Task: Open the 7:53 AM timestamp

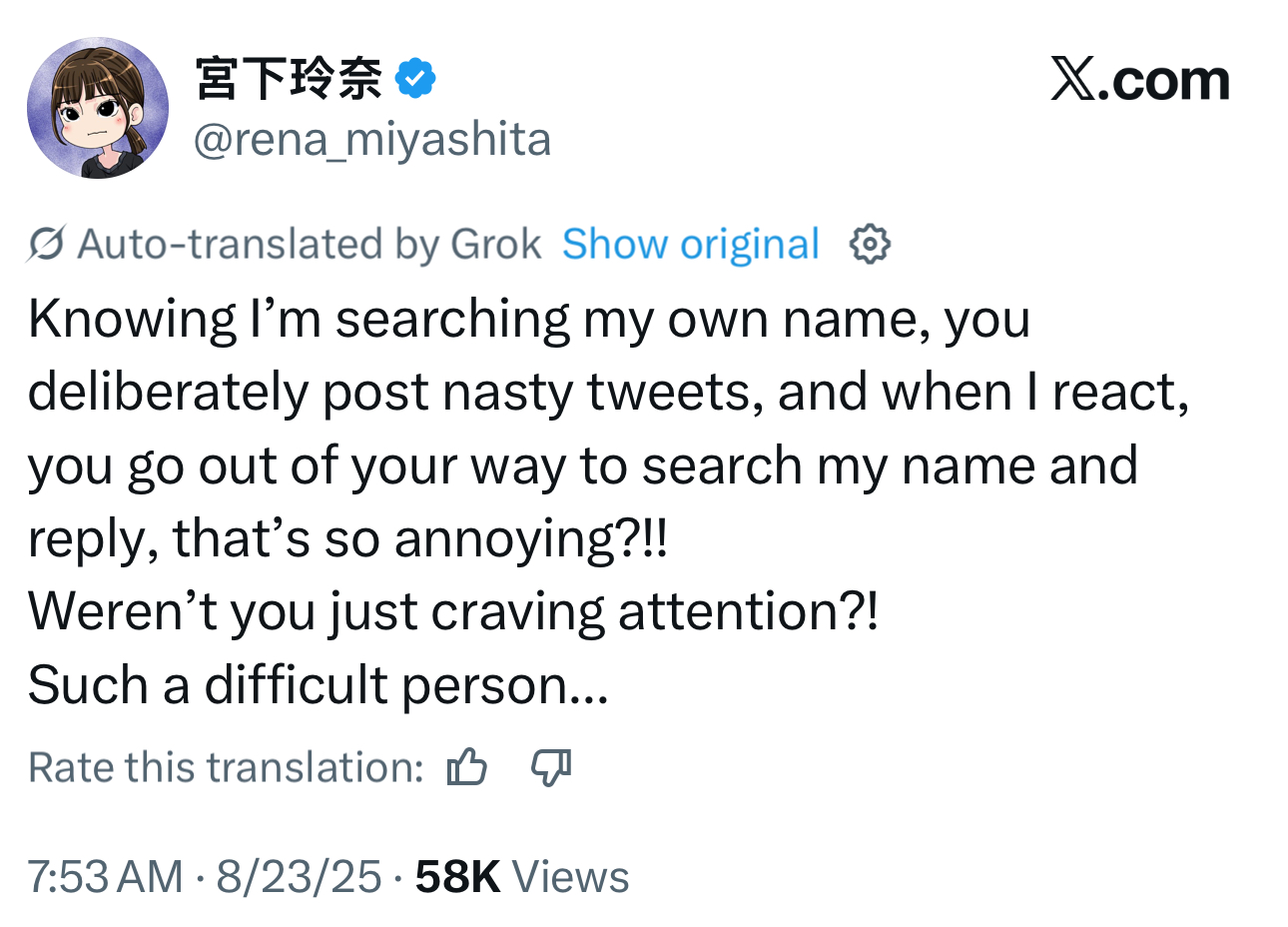Action: 106,877
